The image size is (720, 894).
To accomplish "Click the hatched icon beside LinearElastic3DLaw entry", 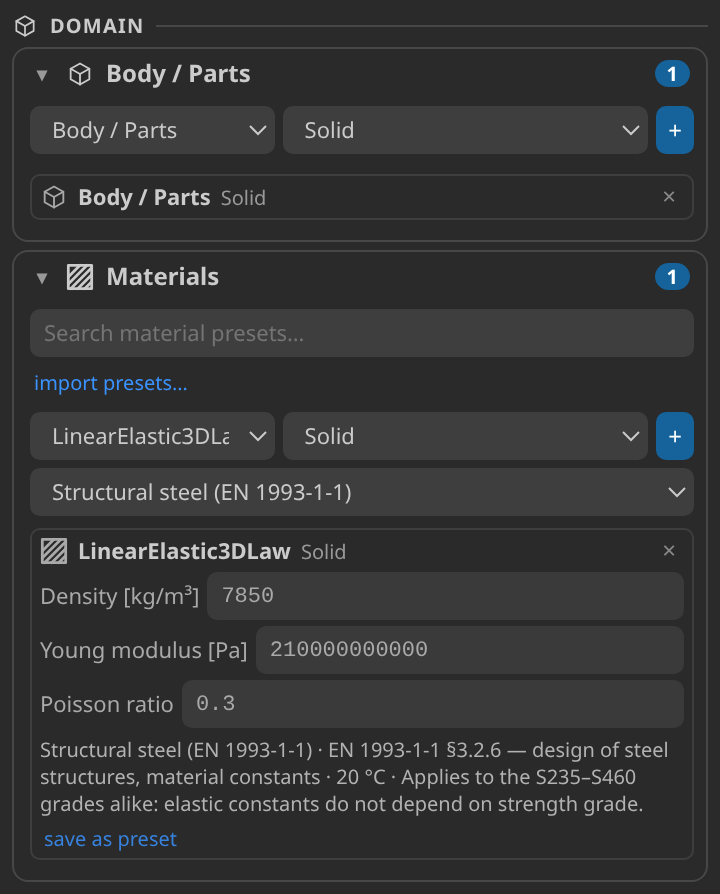I will click(54, 551).
